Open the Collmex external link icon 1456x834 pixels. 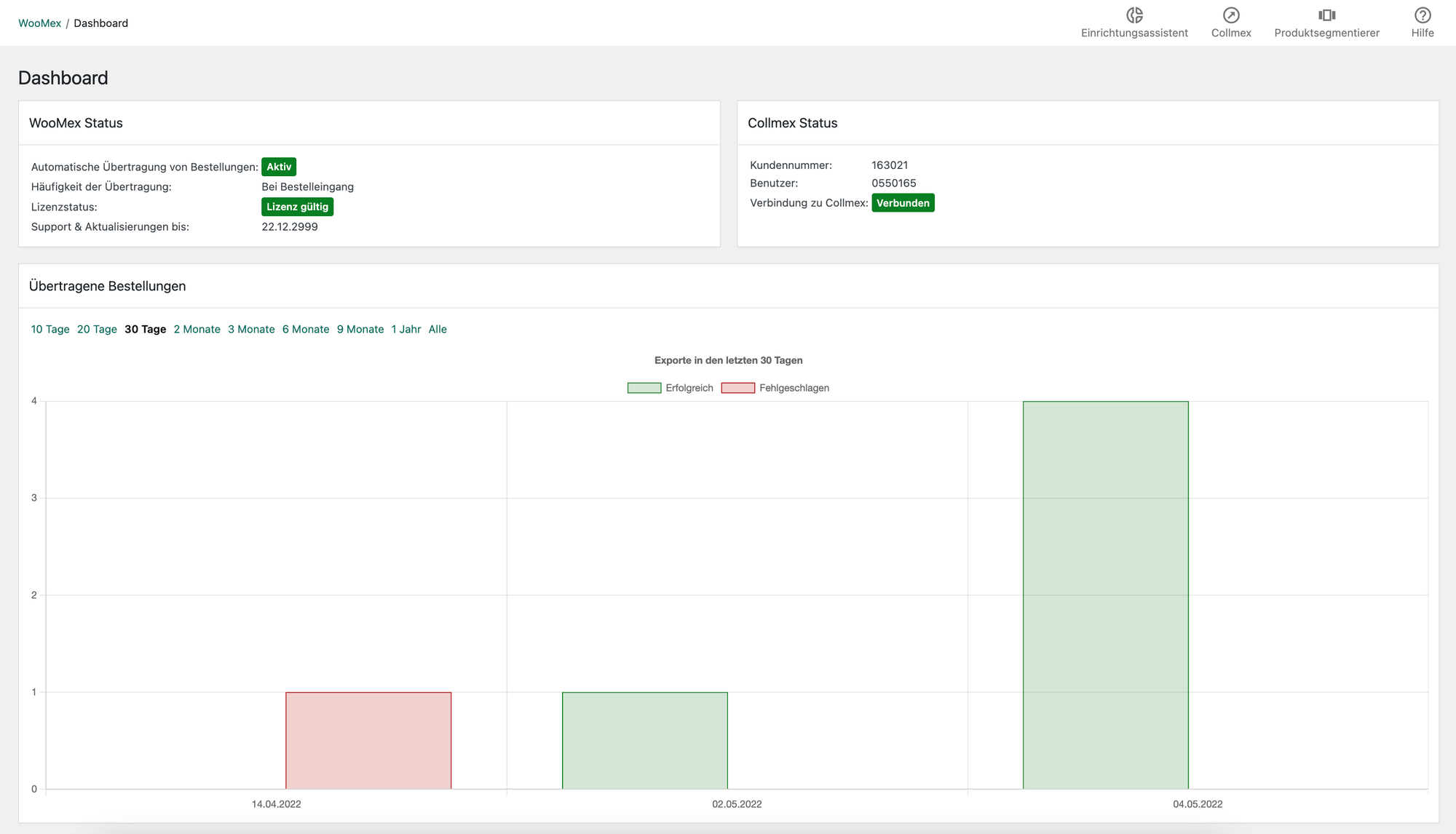1231,15
